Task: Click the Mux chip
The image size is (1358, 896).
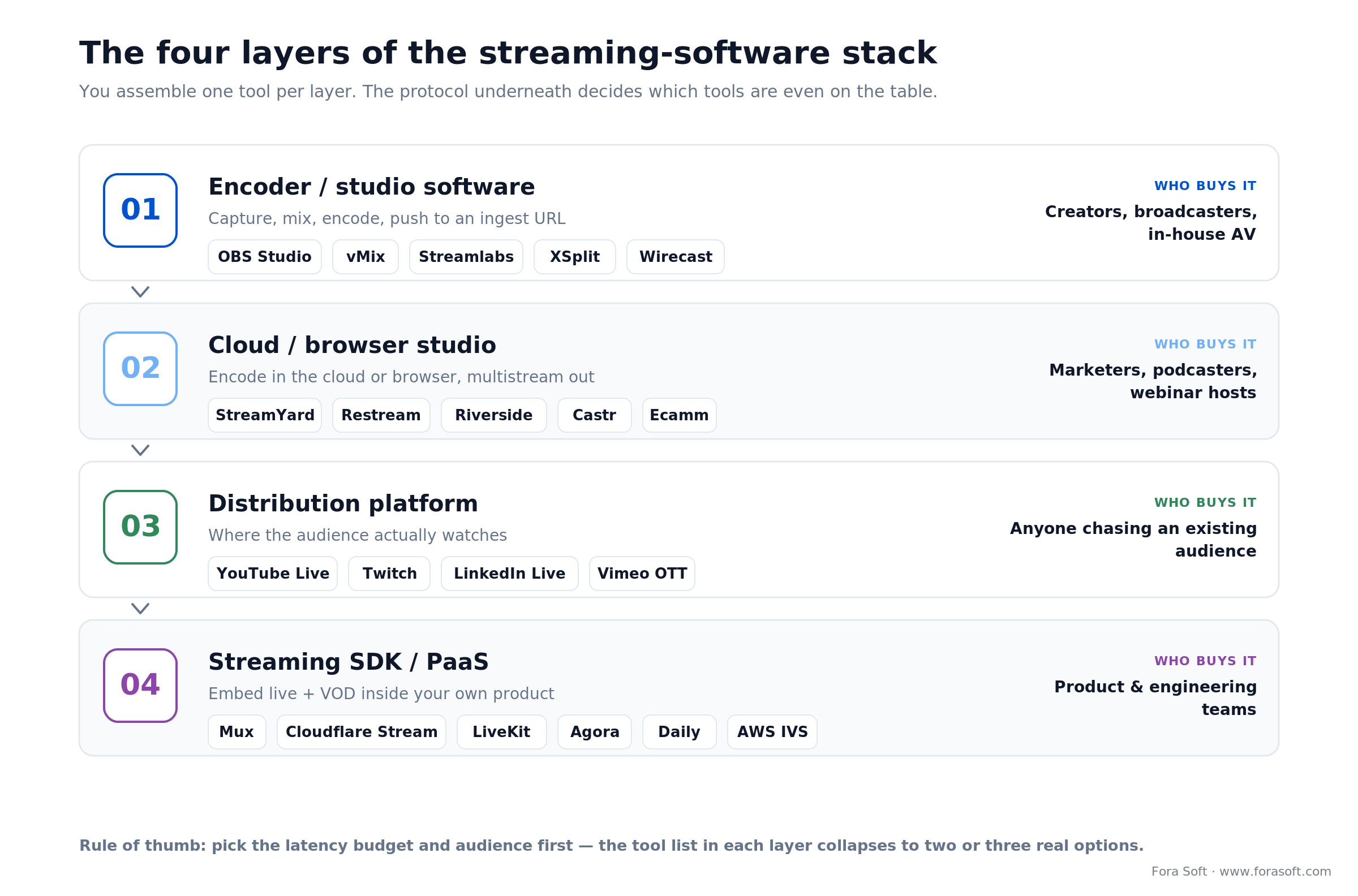Action: click(x=237, y=732)
